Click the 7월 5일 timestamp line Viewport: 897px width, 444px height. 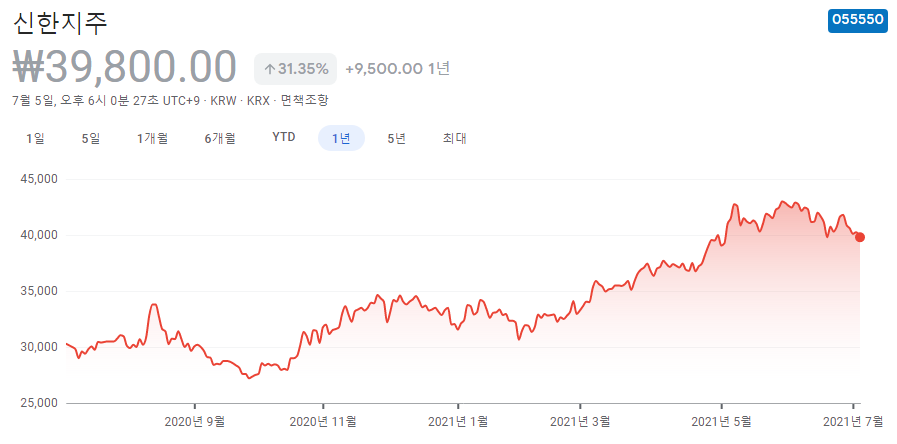click(170, 101)
